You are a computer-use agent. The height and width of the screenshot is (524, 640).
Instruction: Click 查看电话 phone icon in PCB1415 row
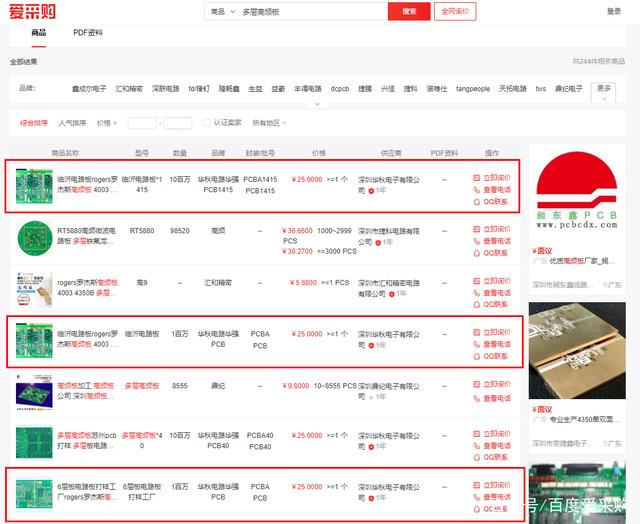(x=476, y=190)
